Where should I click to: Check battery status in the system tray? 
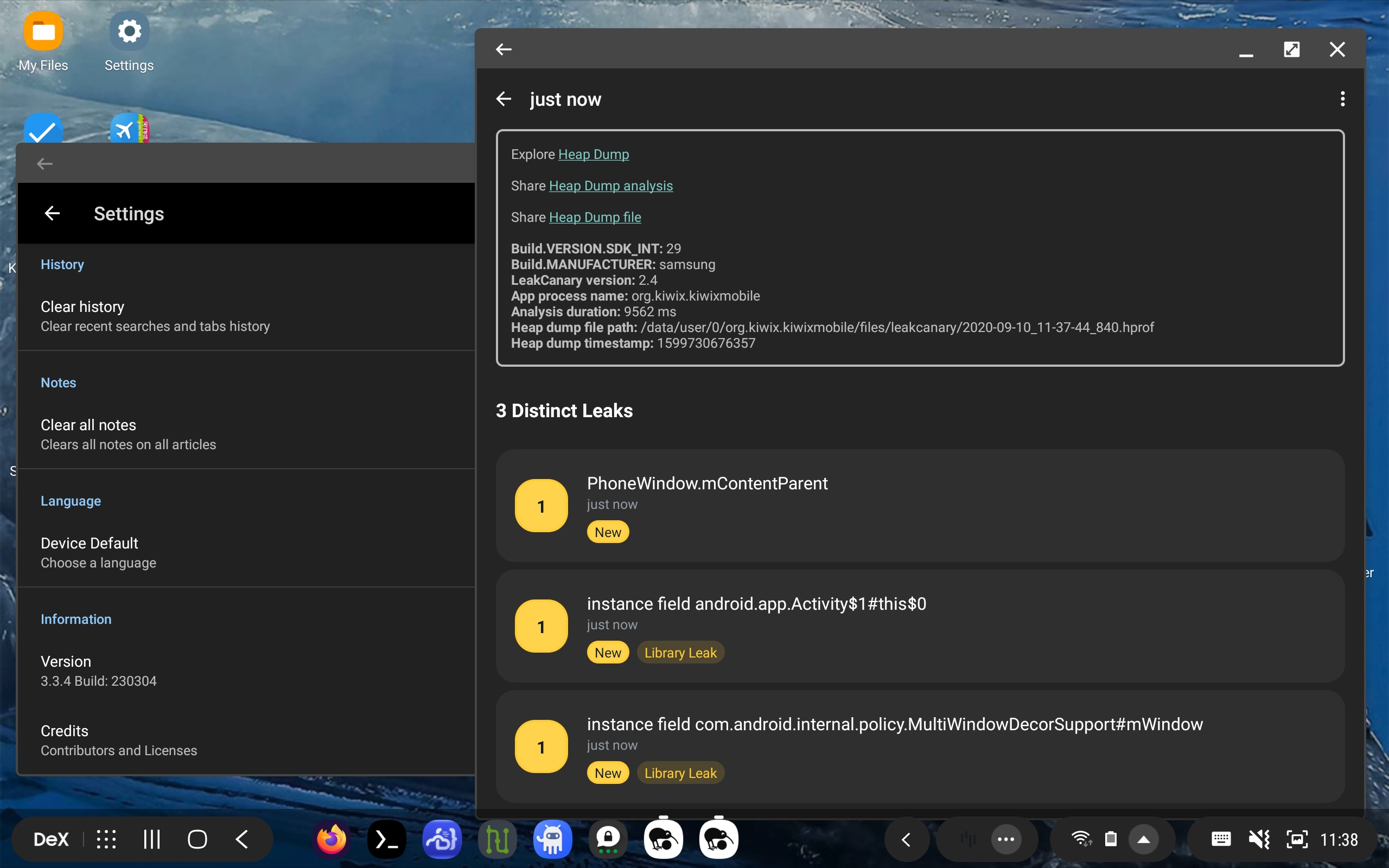1111,839
